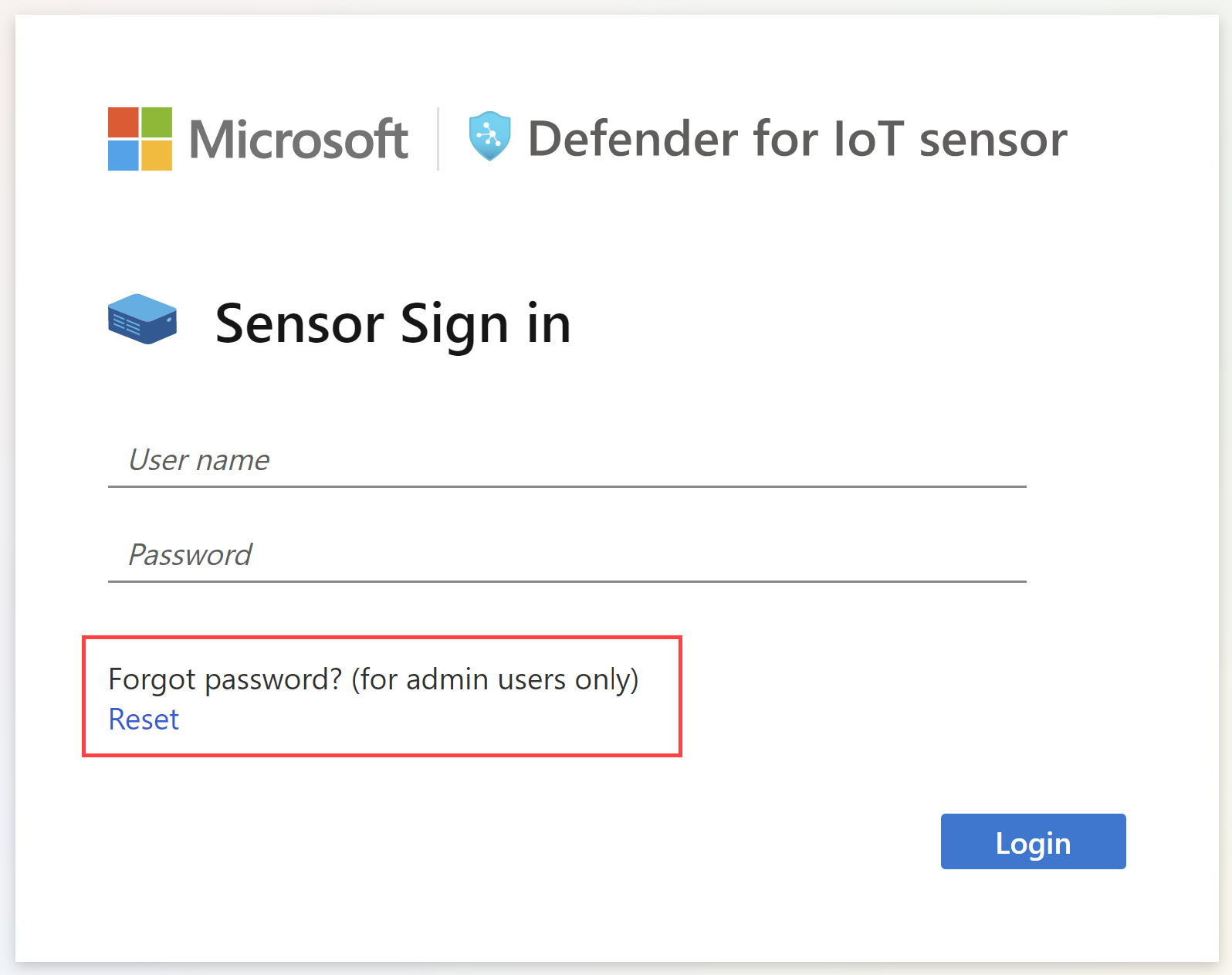Click the server icon next to Sensor Sign in

(142, 319)
